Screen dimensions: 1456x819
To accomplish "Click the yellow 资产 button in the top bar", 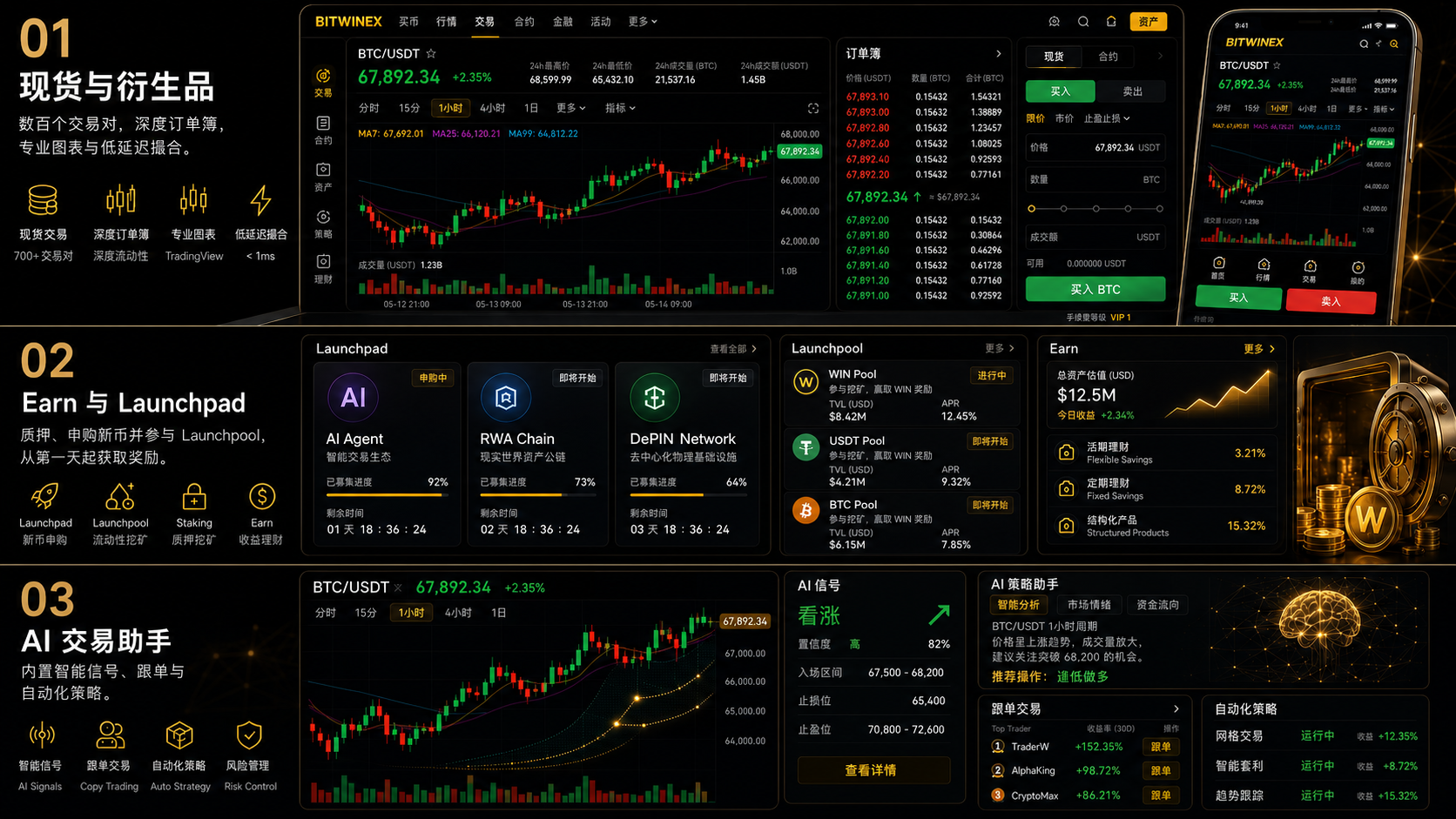I will (x=1148, y=22).
